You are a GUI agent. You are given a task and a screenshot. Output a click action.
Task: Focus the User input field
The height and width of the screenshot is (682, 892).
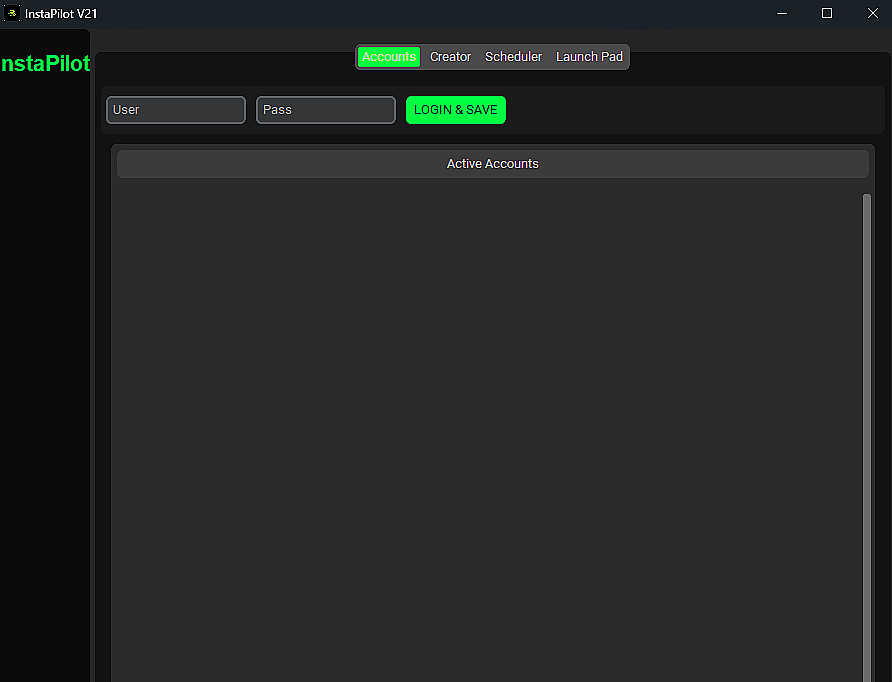(x=176, y=110)
